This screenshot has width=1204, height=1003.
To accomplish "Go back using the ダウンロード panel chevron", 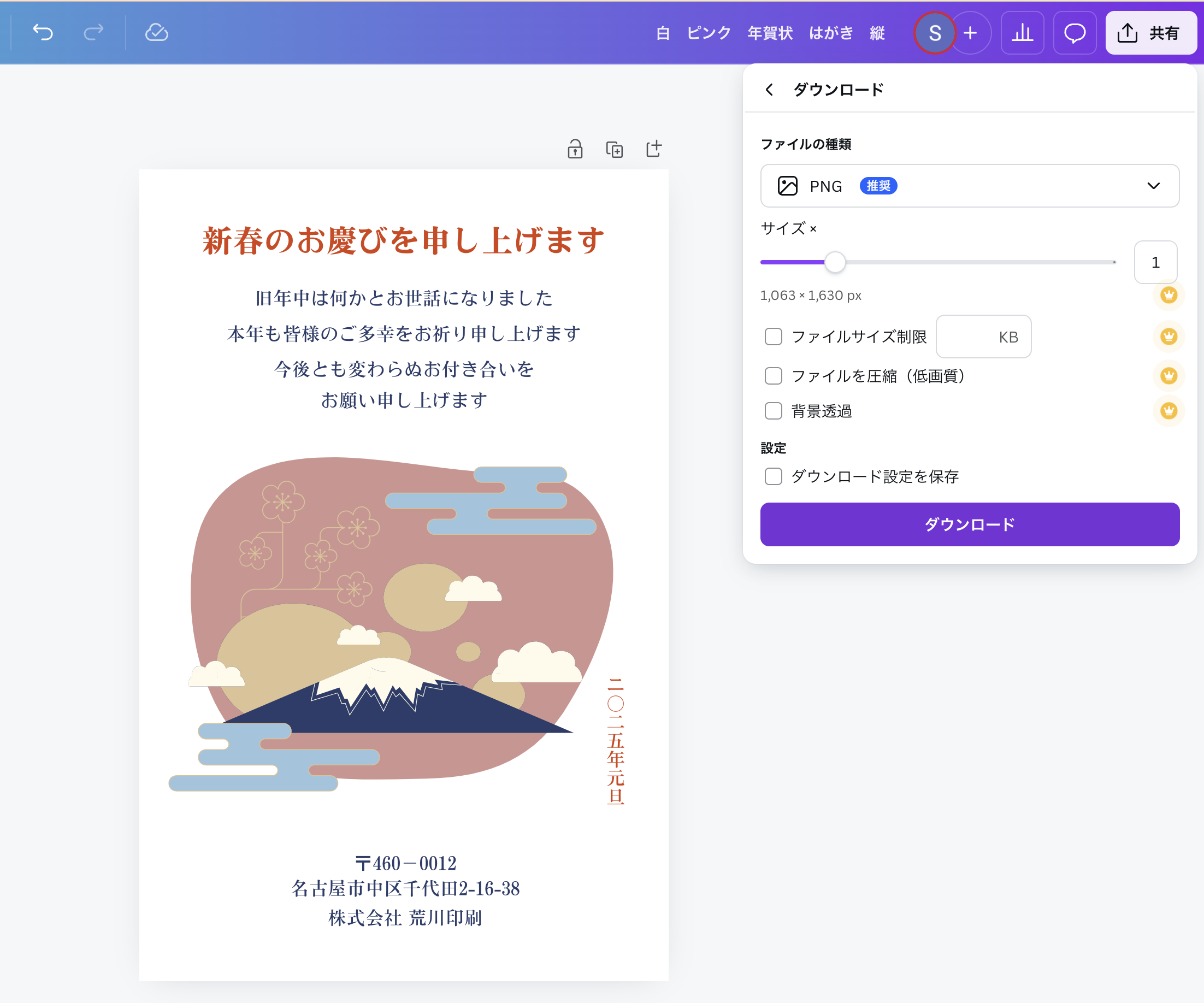I will [769, 90].
